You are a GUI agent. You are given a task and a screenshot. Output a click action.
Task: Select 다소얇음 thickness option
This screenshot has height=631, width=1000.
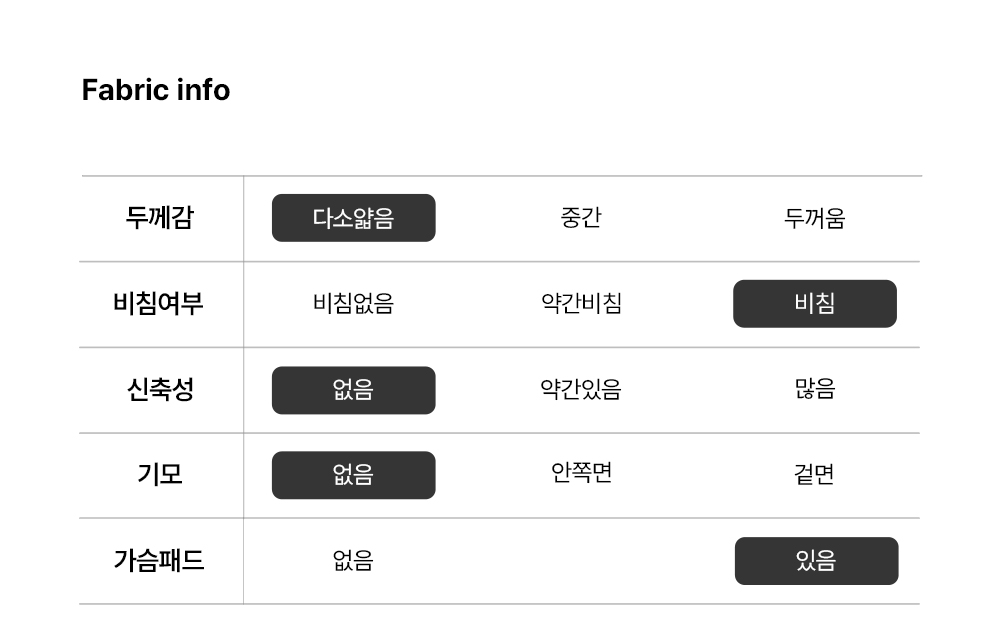[x=353, y=218]
